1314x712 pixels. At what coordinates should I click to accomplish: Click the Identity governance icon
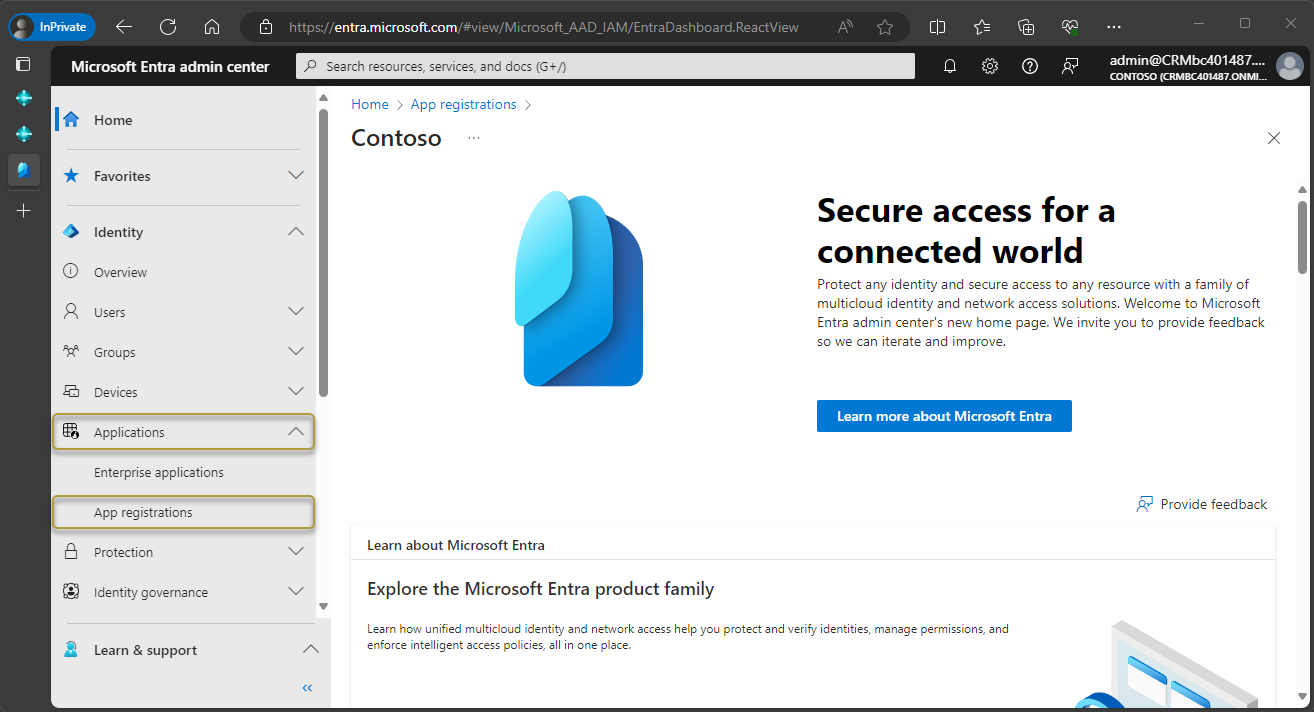pos(71,591)
